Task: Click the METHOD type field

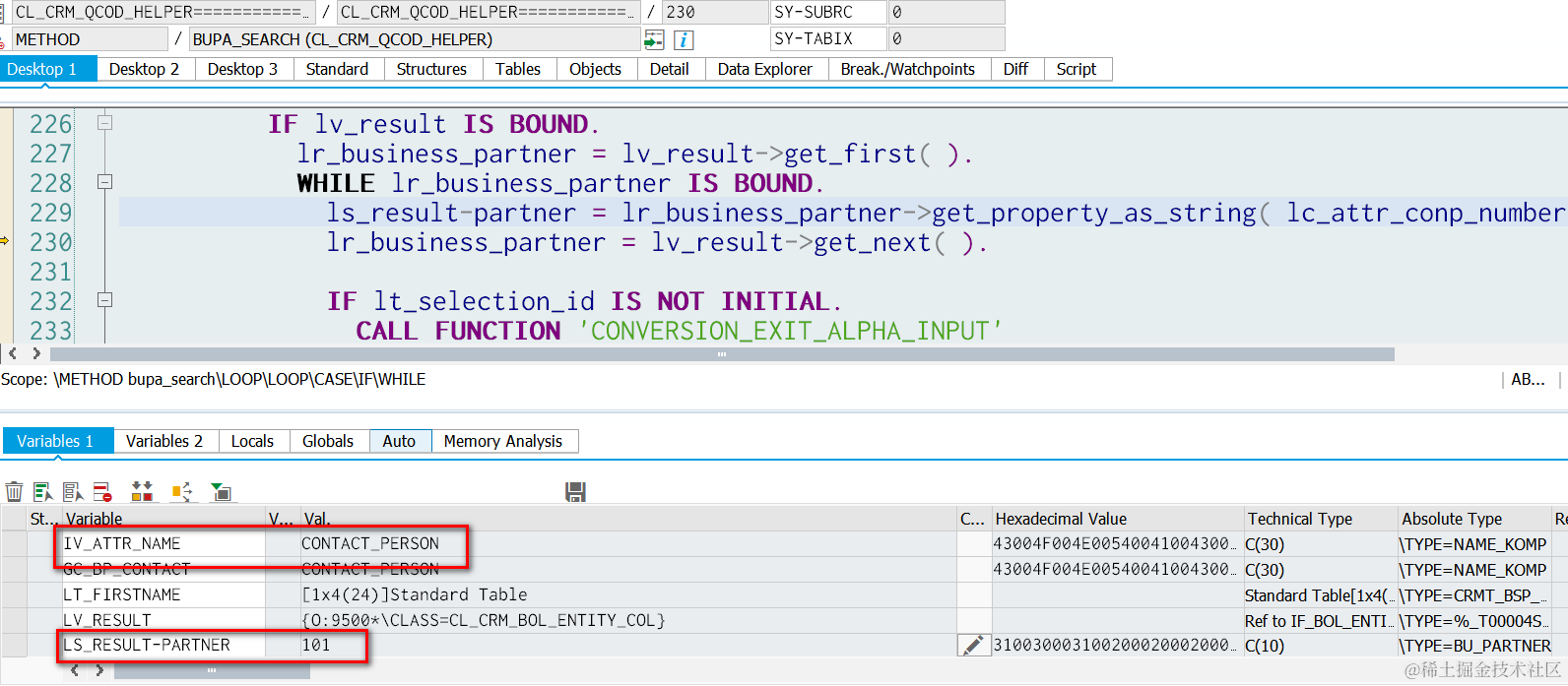Action: 91,39
